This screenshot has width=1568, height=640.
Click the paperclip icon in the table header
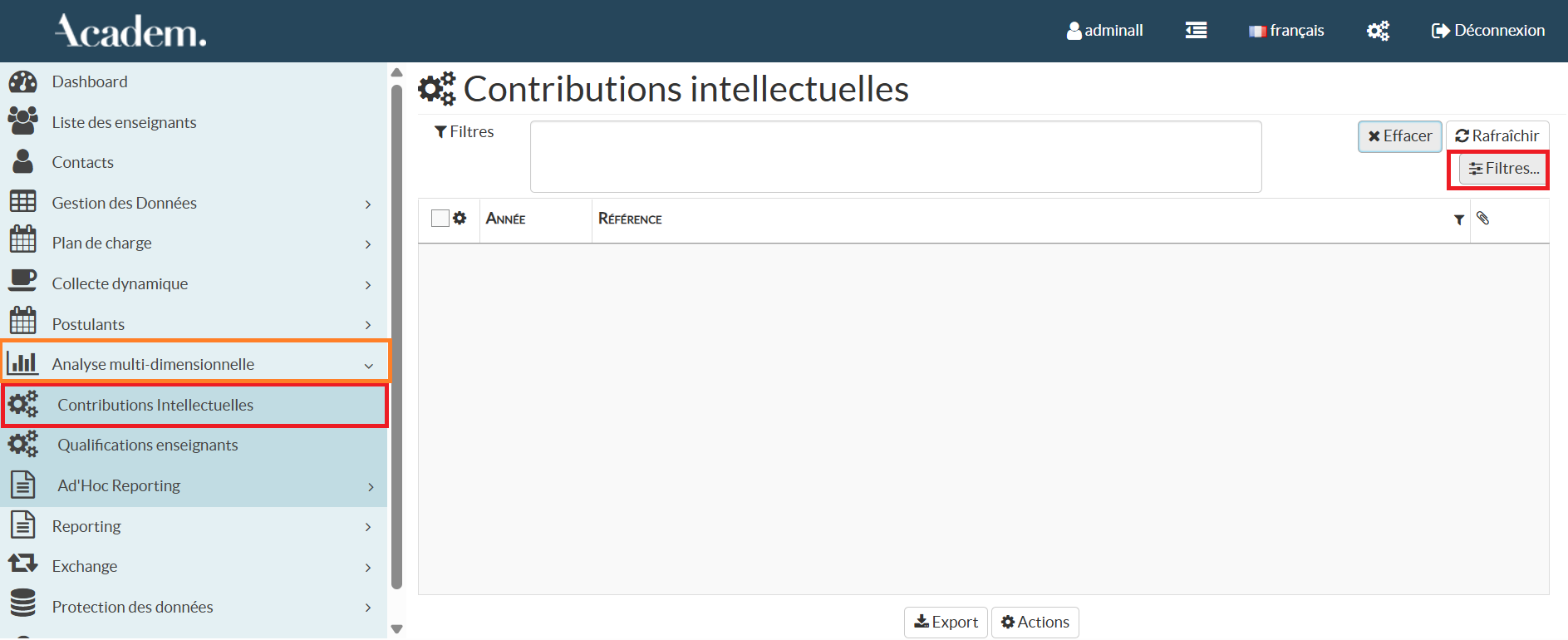click(1484, 219)
